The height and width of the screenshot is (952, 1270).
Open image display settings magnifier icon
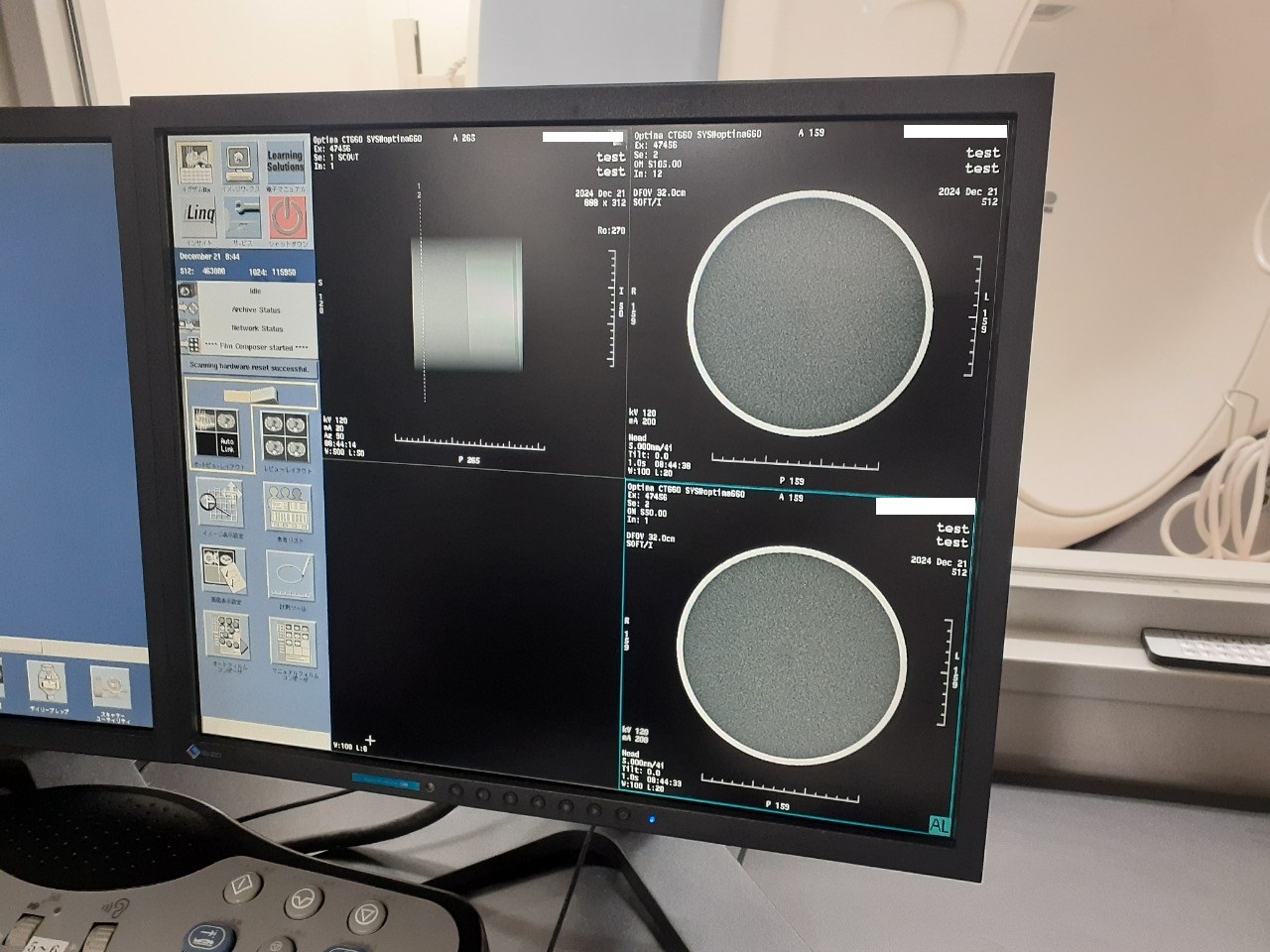click(218, 505)
